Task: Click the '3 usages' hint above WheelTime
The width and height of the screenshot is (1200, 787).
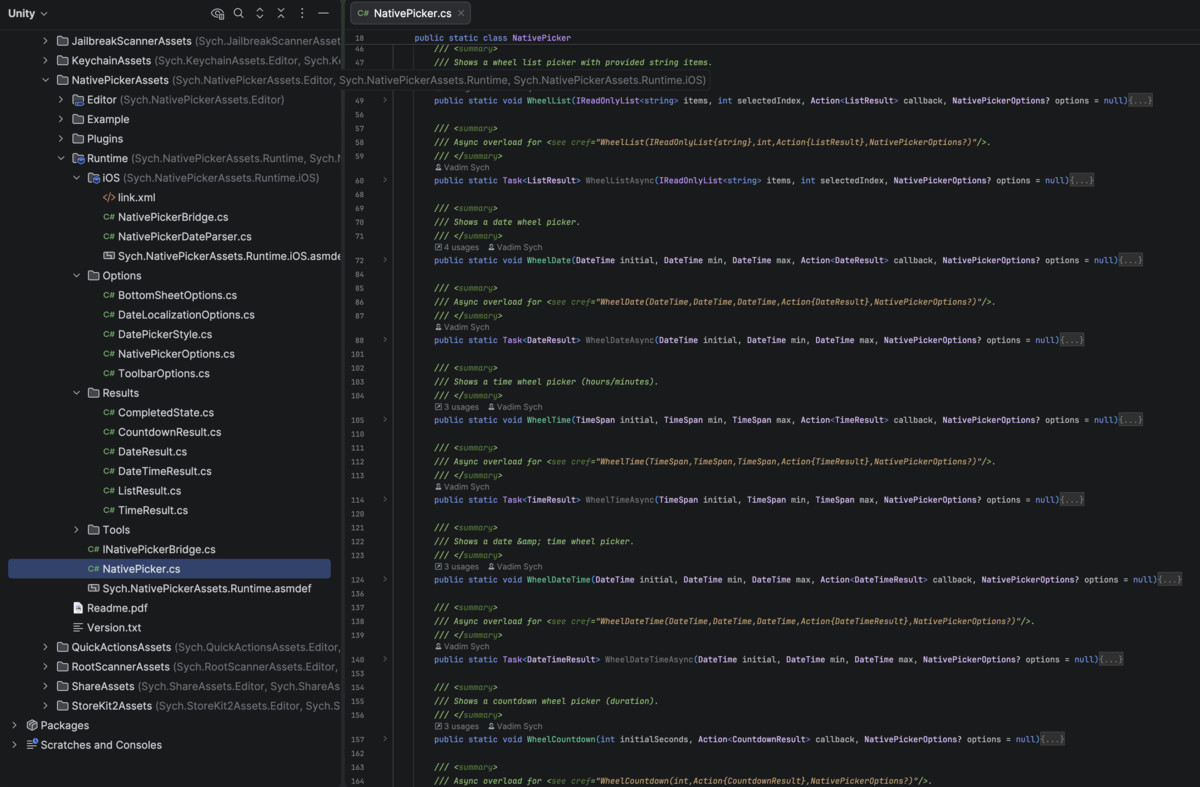Action: (x=461, y=407)
